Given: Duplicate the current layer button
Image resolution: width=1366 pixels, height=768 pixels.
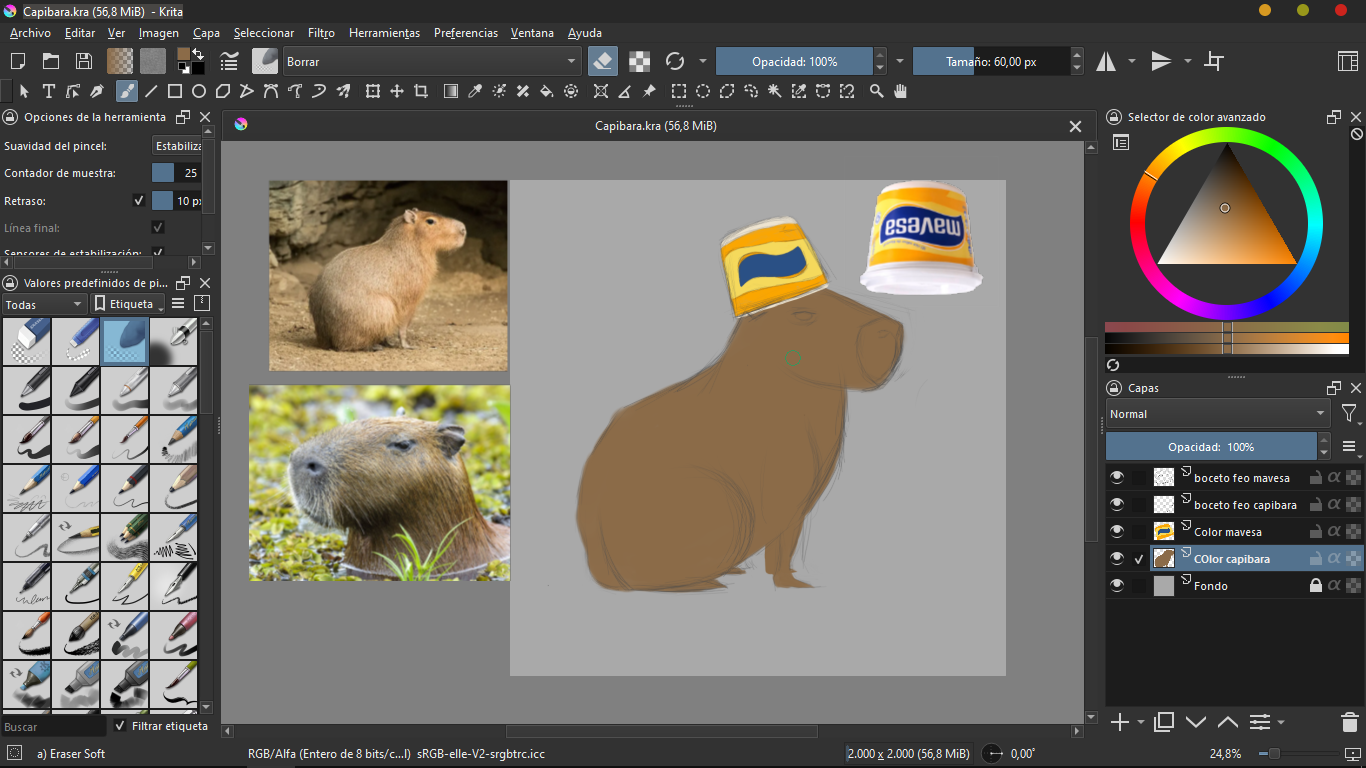Looking at the screenshot, I should tap(1163, 722).
